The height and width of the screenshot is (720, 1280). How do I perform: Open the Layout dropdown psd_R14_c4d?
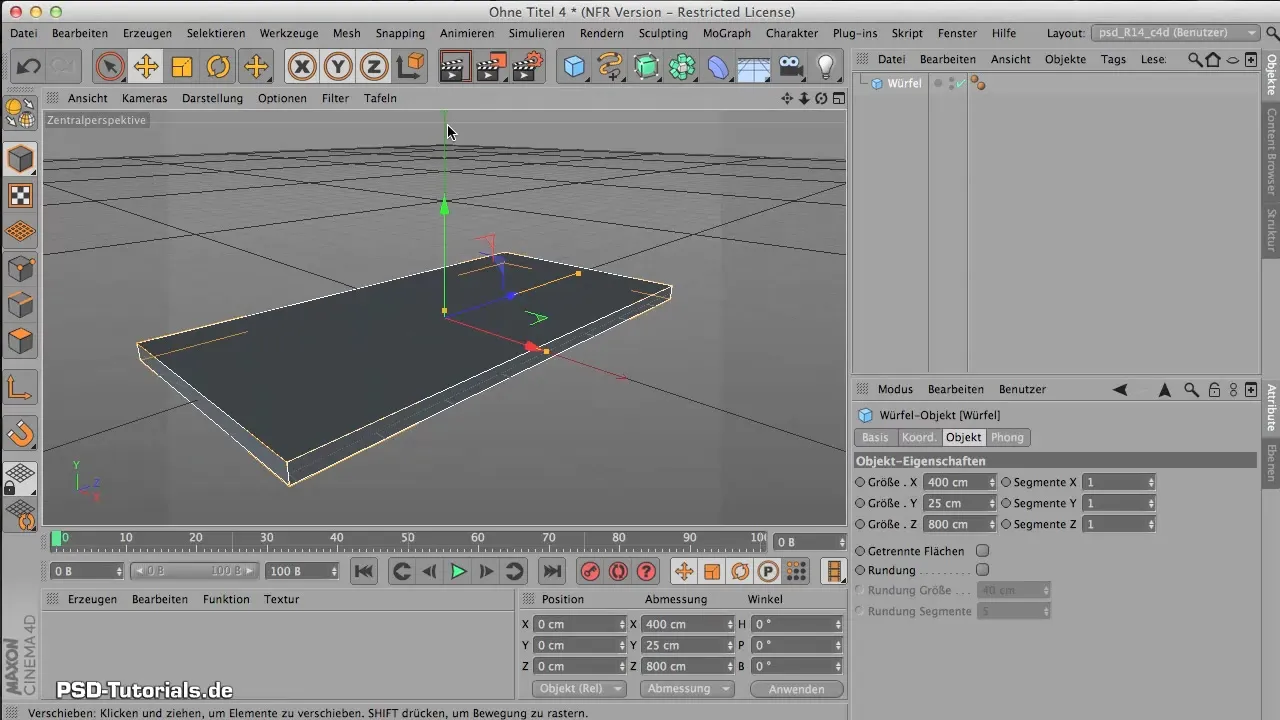(1175, 33)
